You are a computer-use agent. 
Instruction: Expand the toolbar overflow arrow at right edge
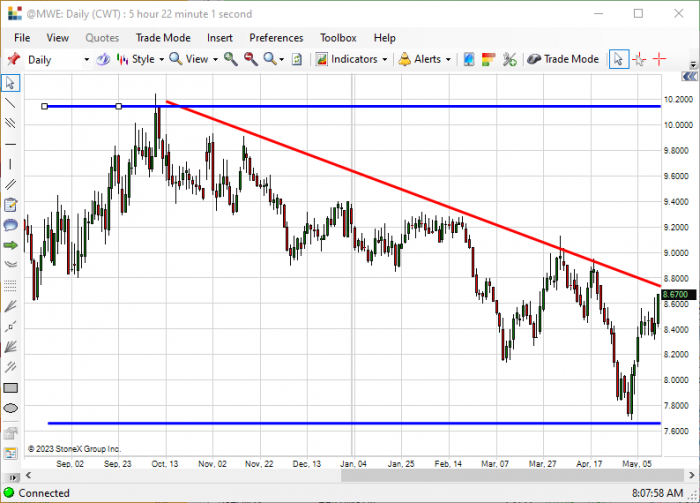pos(693,64)
